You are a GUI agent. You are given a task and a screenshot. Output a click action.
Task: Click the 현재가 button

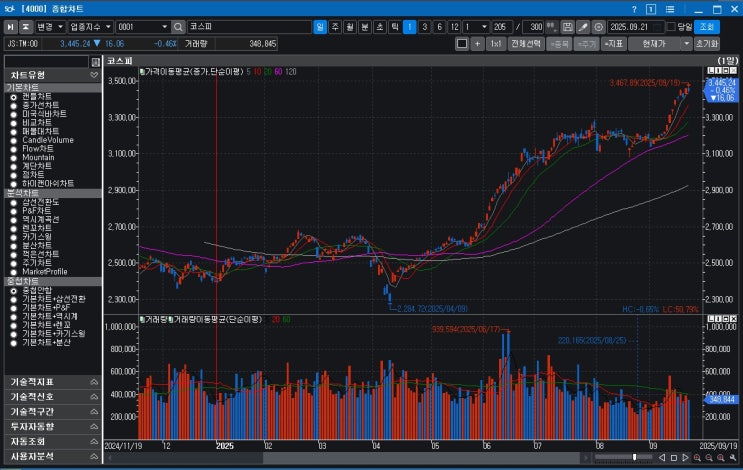pyautogui.click(x=654, y=44)
